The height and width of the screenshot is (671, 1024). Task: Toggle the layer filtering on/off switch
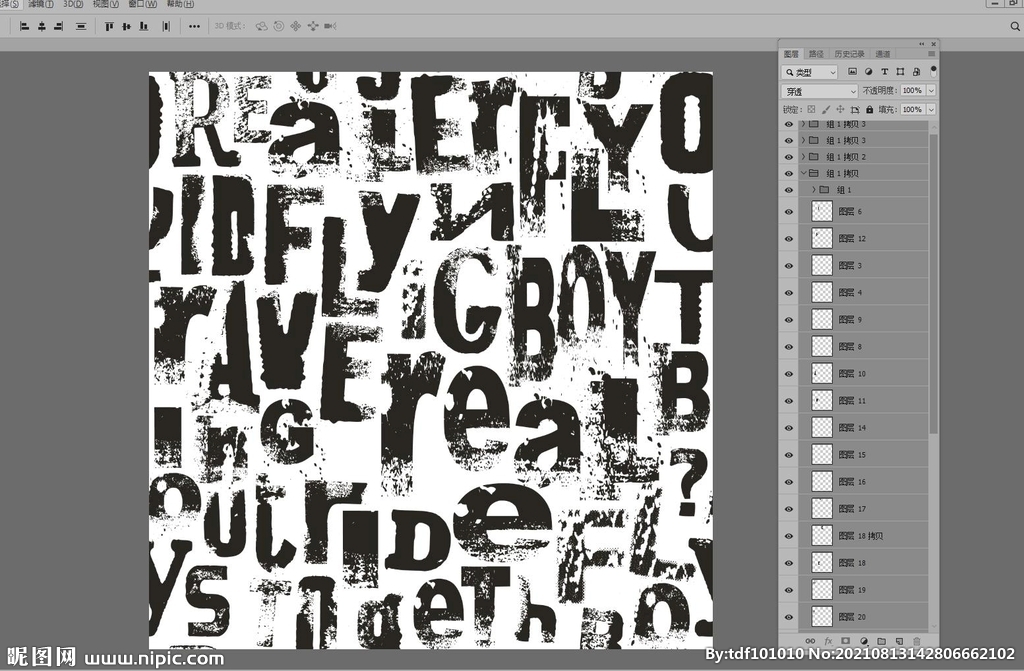[933, 71]
